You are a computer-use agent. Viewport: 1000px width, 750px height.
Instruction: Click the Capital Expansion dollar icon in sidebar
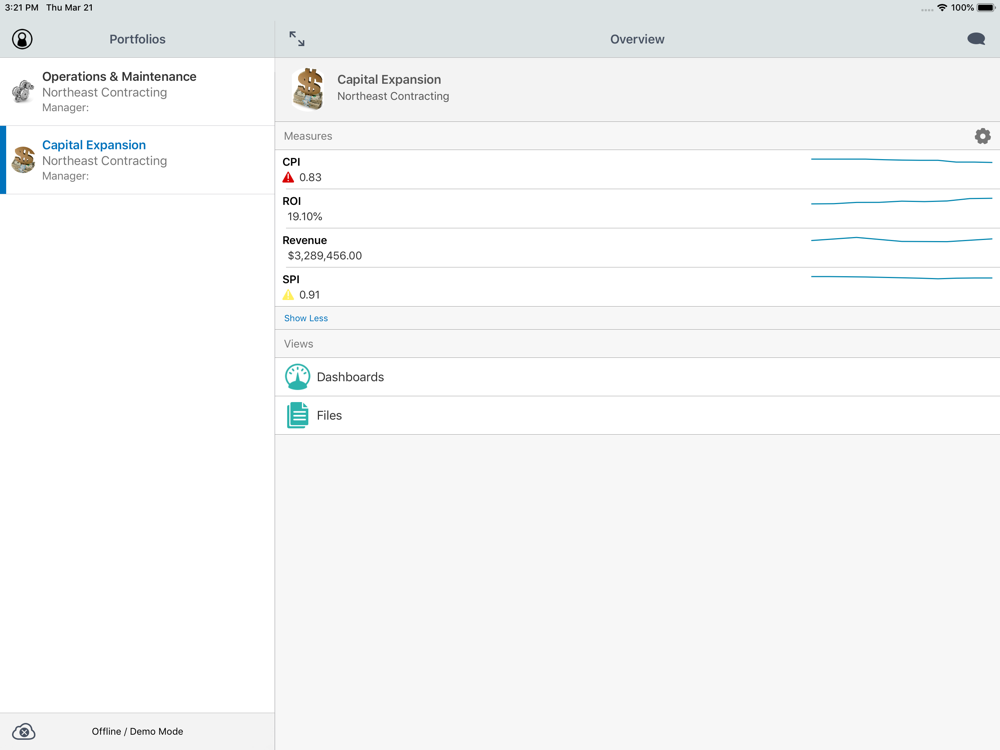pos(24,159)
